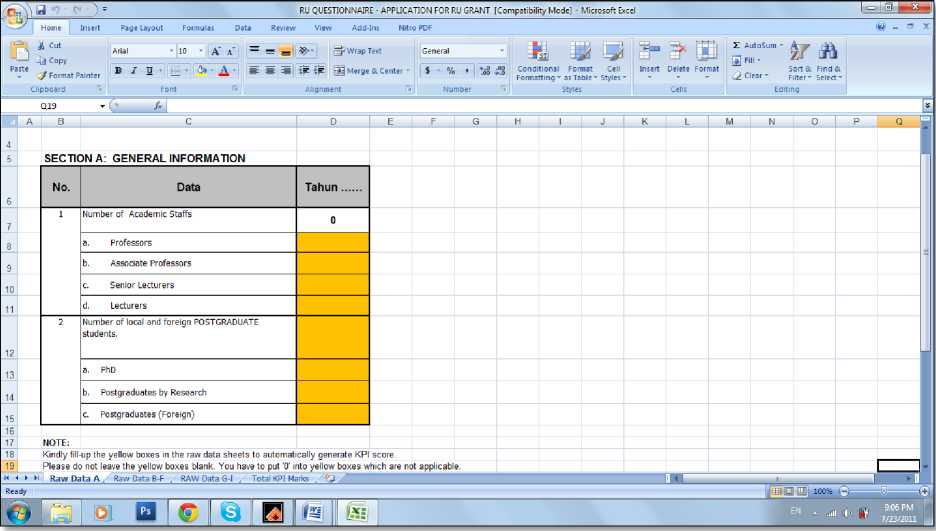936x531 pixels.
Task: Switch to the Page Layout ribbon tab
Action: click(141, 28)
